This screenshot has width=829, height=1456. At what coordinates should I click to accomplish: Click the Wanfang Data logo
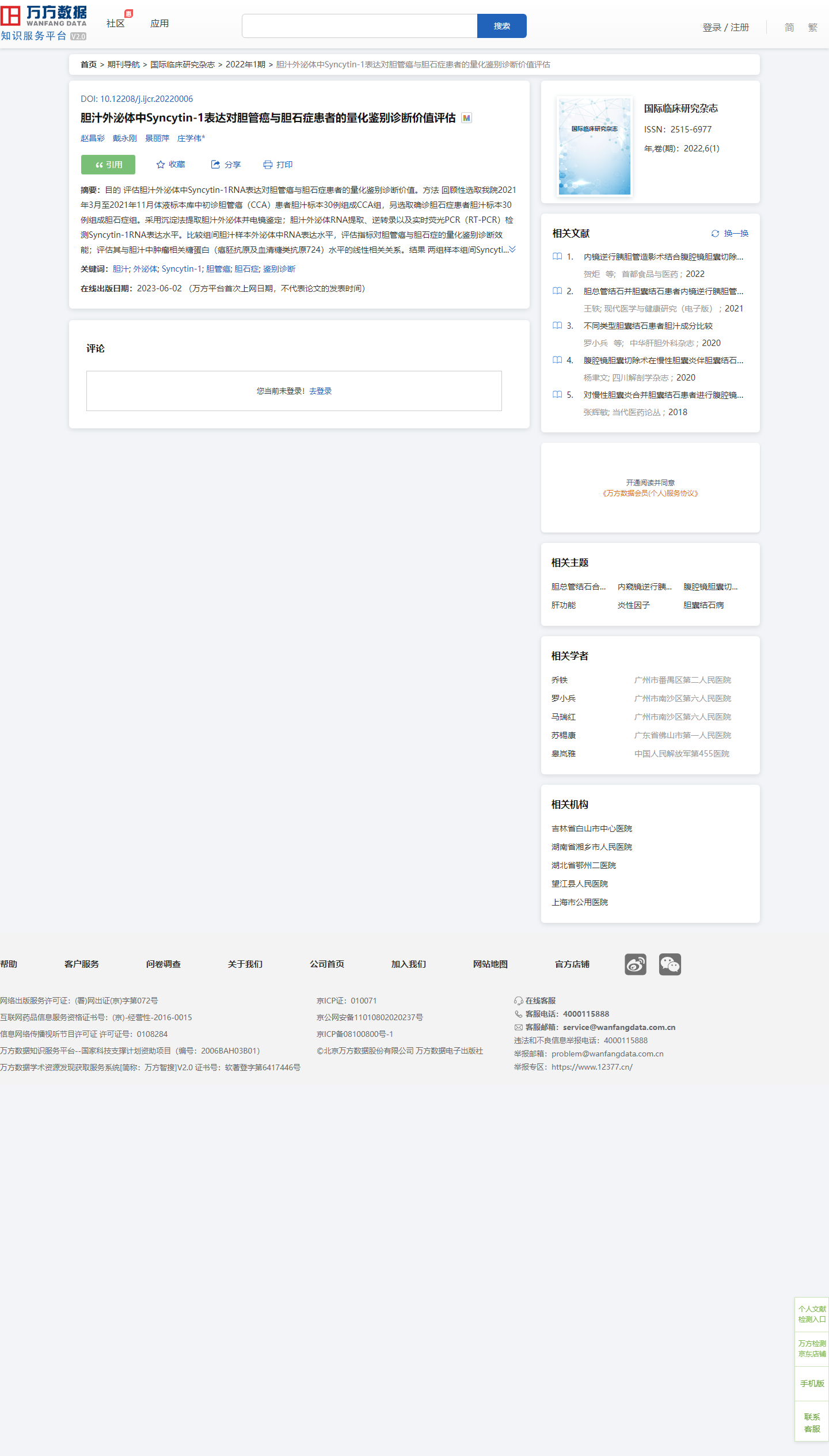(44, 23)
